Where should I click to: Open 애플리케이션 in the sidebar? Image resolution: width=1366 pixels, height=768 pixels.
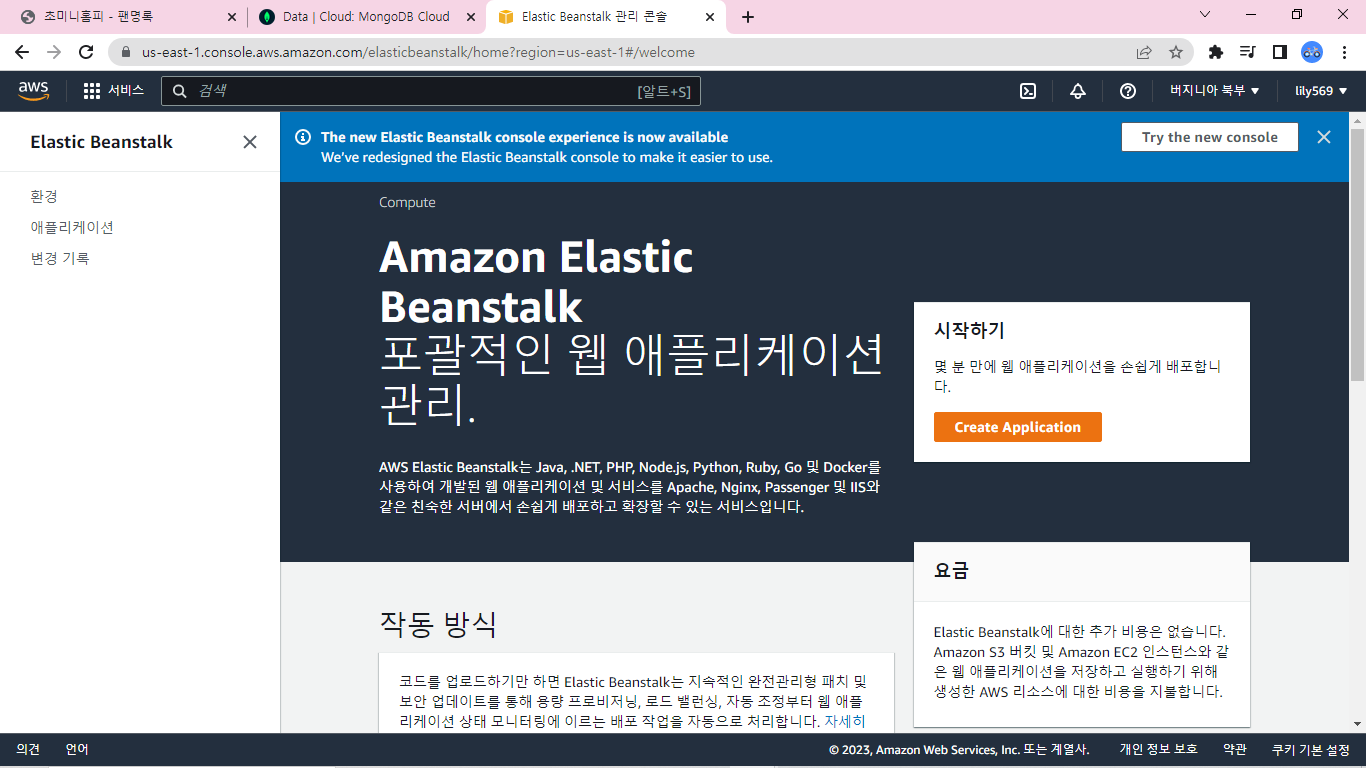click(72, 227)
